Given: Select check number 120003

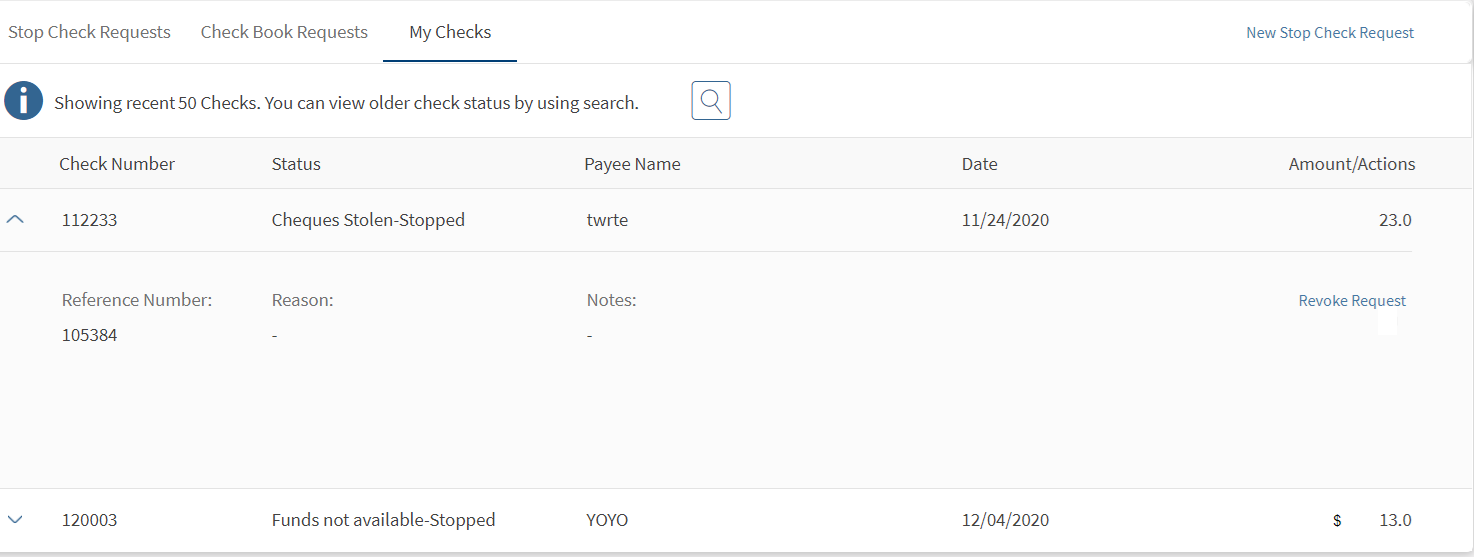Looking at the screenshot, I should (x=89, y=520).
